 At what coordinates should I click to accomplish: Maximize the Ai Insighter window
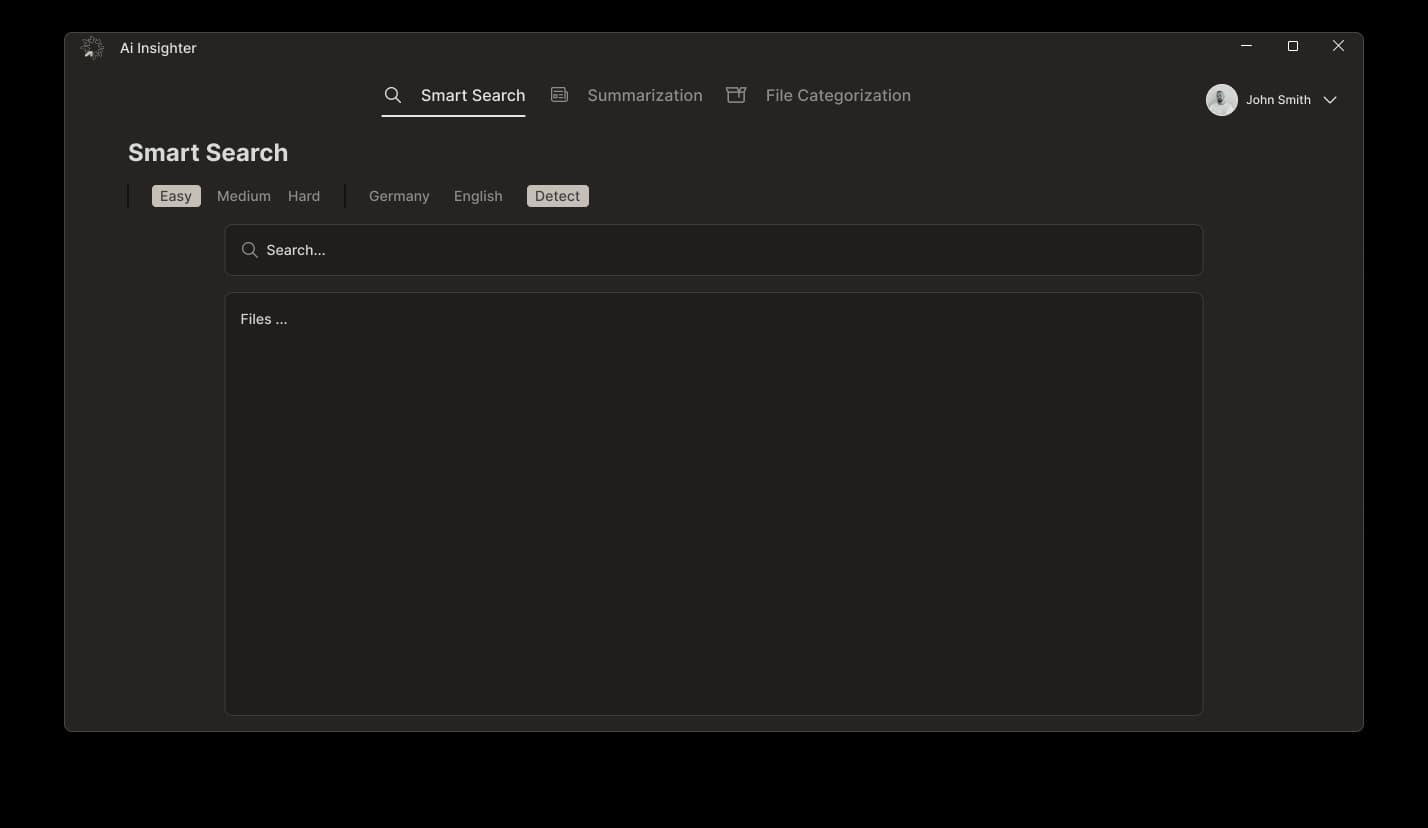tap(1292, 46)
